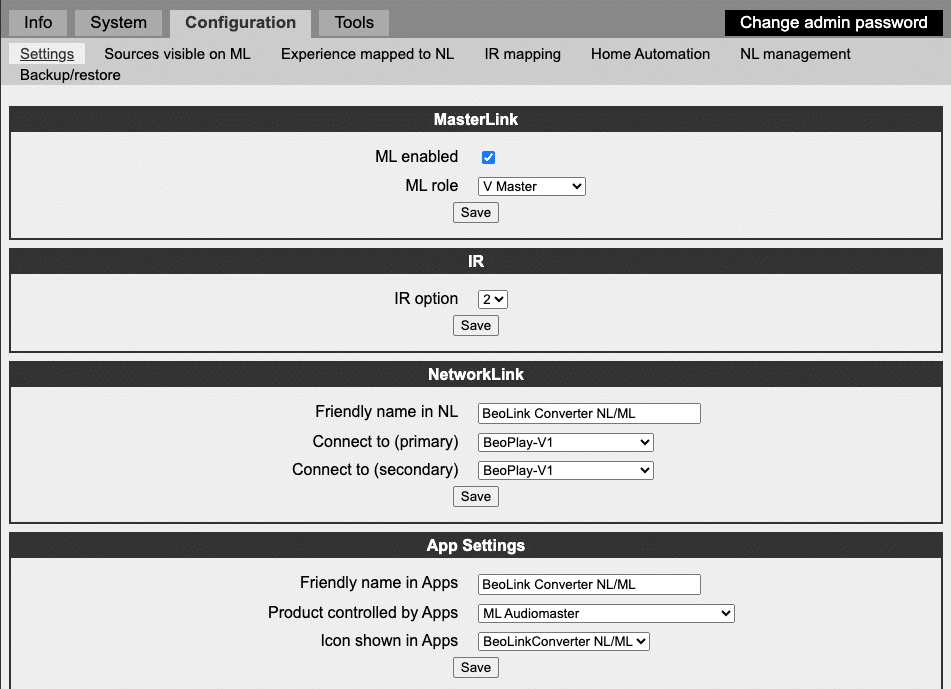The image size is (951, 689).
Task: Save the MasterLink settings
Action: tap(476, 212)
